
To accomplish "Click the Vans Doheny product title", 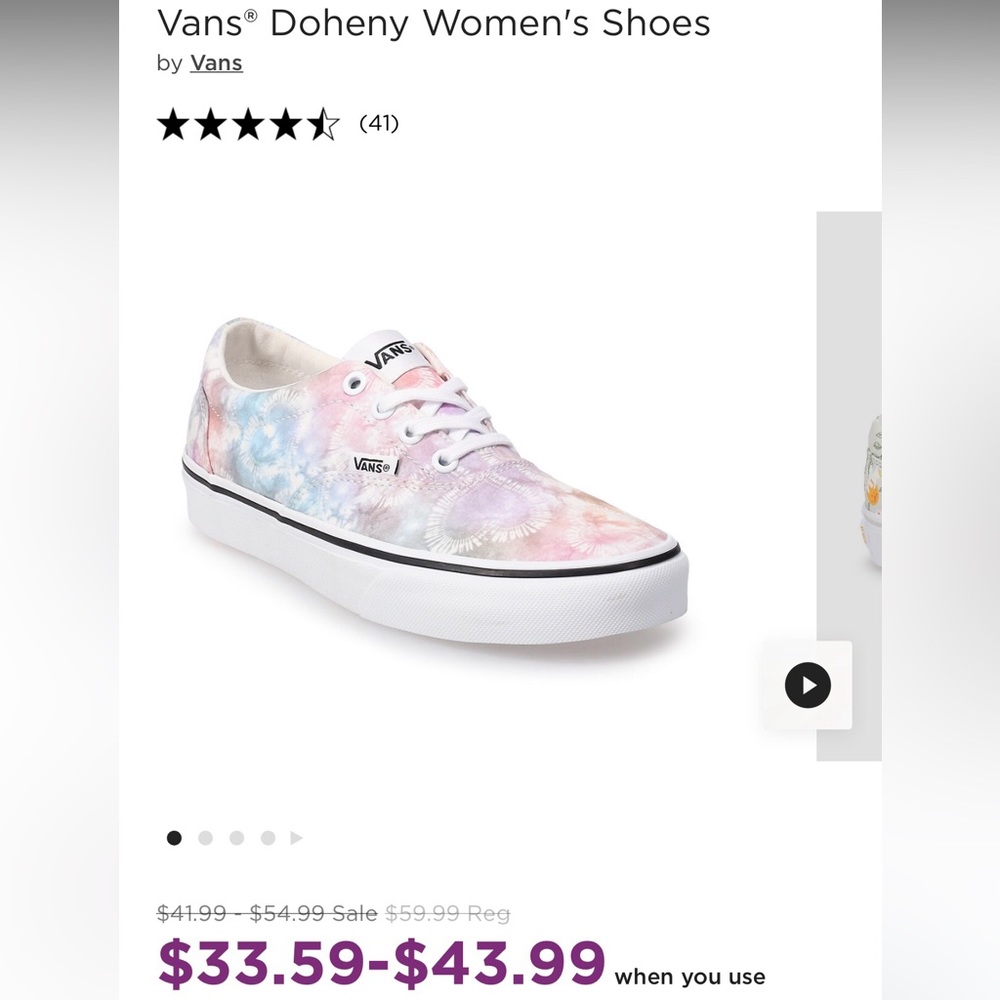I will click(x=433, y=23).
